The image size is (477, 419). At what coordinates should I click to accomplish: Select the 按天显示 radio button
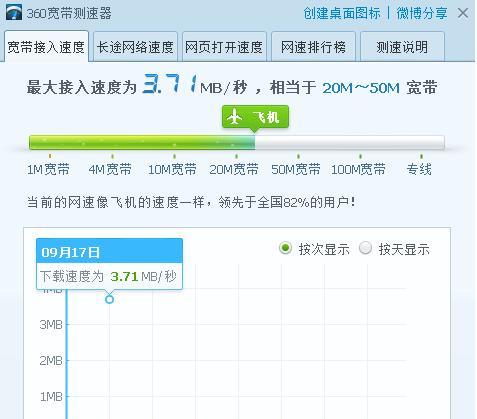tap(365, 248)
